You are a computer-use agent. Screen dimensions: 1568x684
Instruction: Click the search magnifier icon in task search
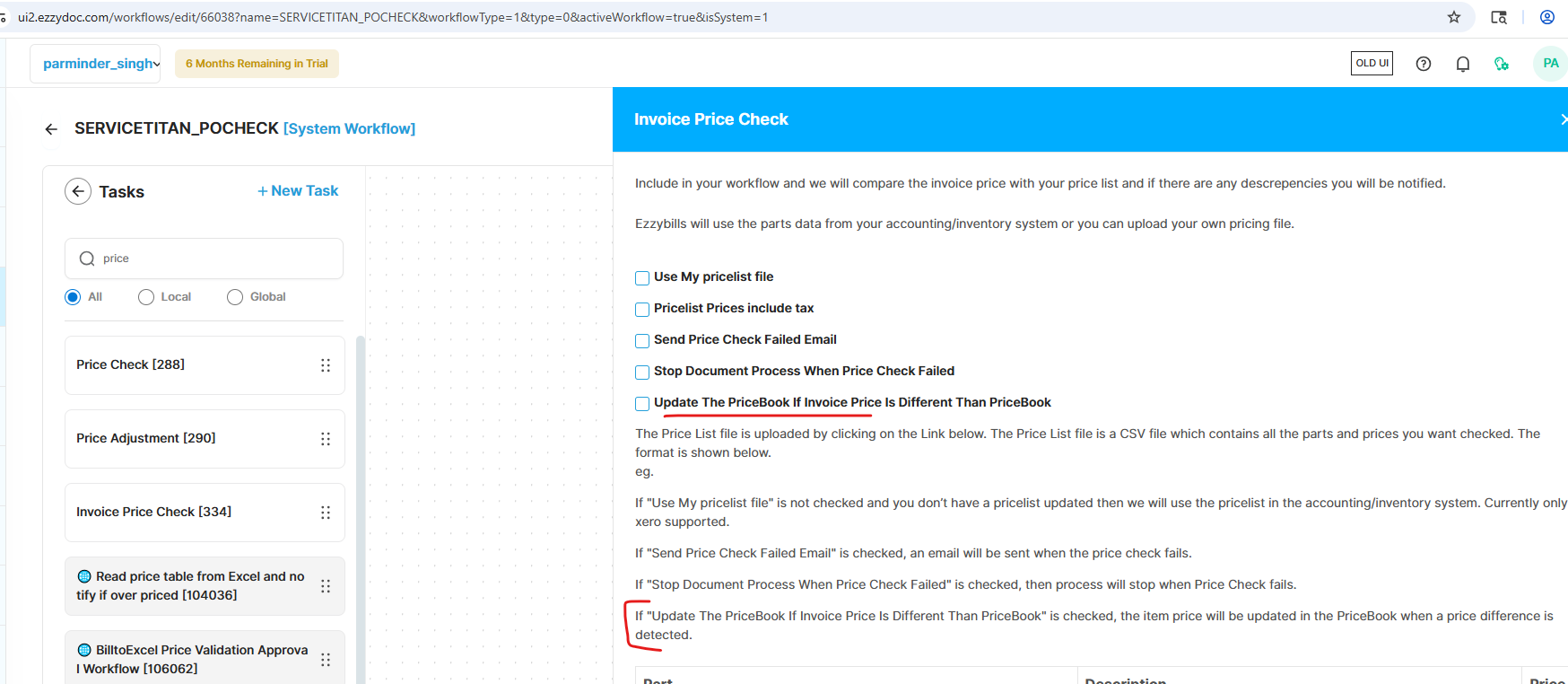(x=87, y=259)
